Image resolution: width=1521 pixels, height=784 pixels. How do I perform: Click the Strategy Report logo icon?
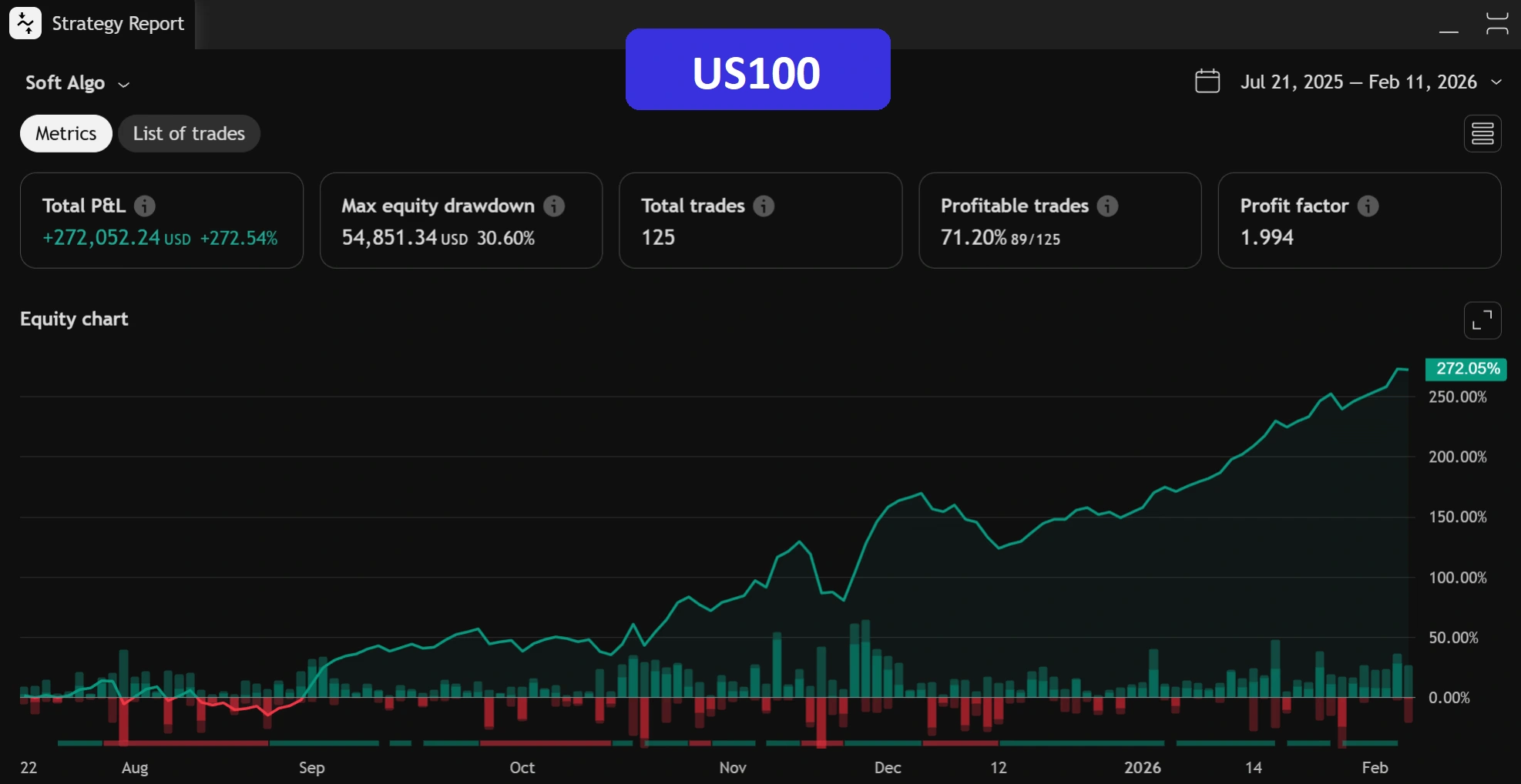(25, 24)
